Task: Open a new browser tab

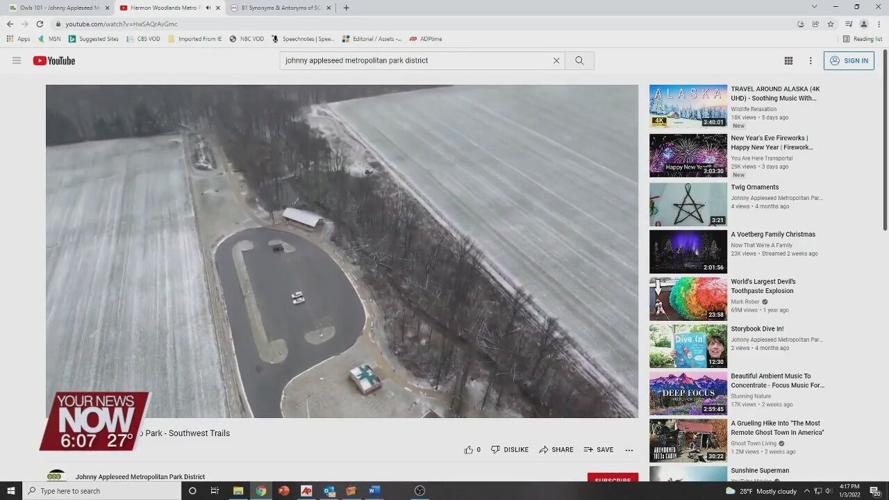Action: [346, 8]
